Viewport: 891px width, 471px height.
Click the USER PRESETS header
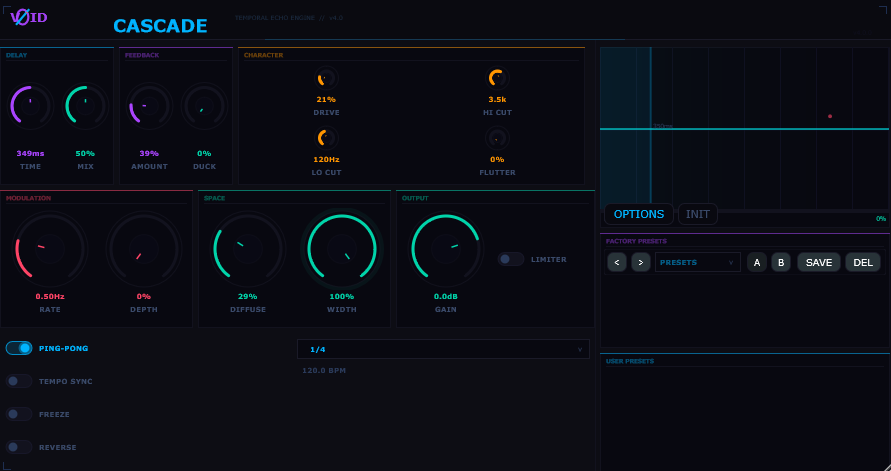pyautogui.click(x=630, y=361)
